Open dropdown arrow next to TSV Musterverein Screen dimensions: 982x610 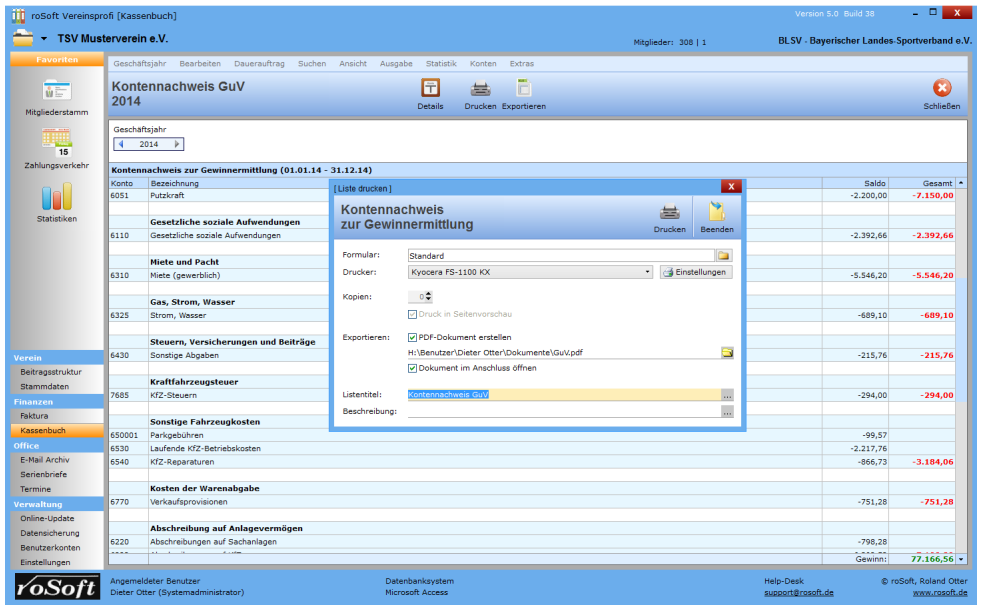(44, 39)
